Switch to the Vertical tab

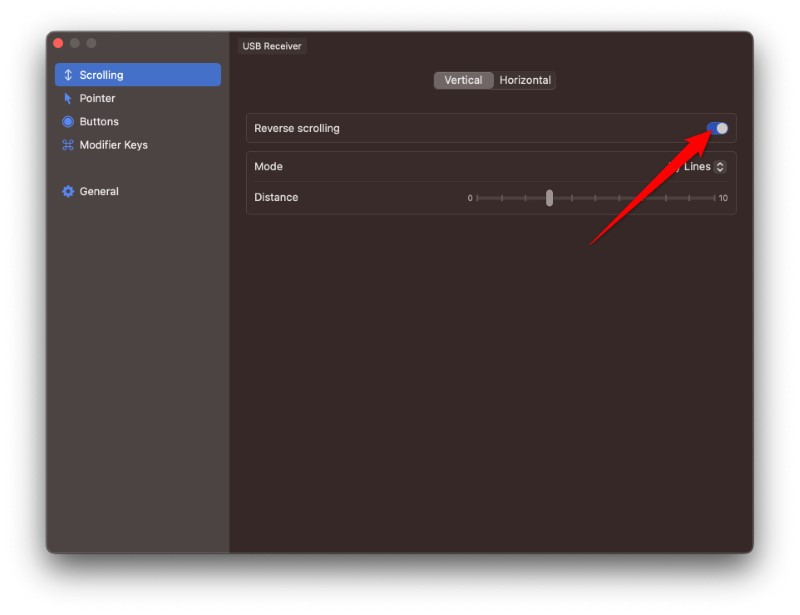pyautogui.click(x=463, y=80)
